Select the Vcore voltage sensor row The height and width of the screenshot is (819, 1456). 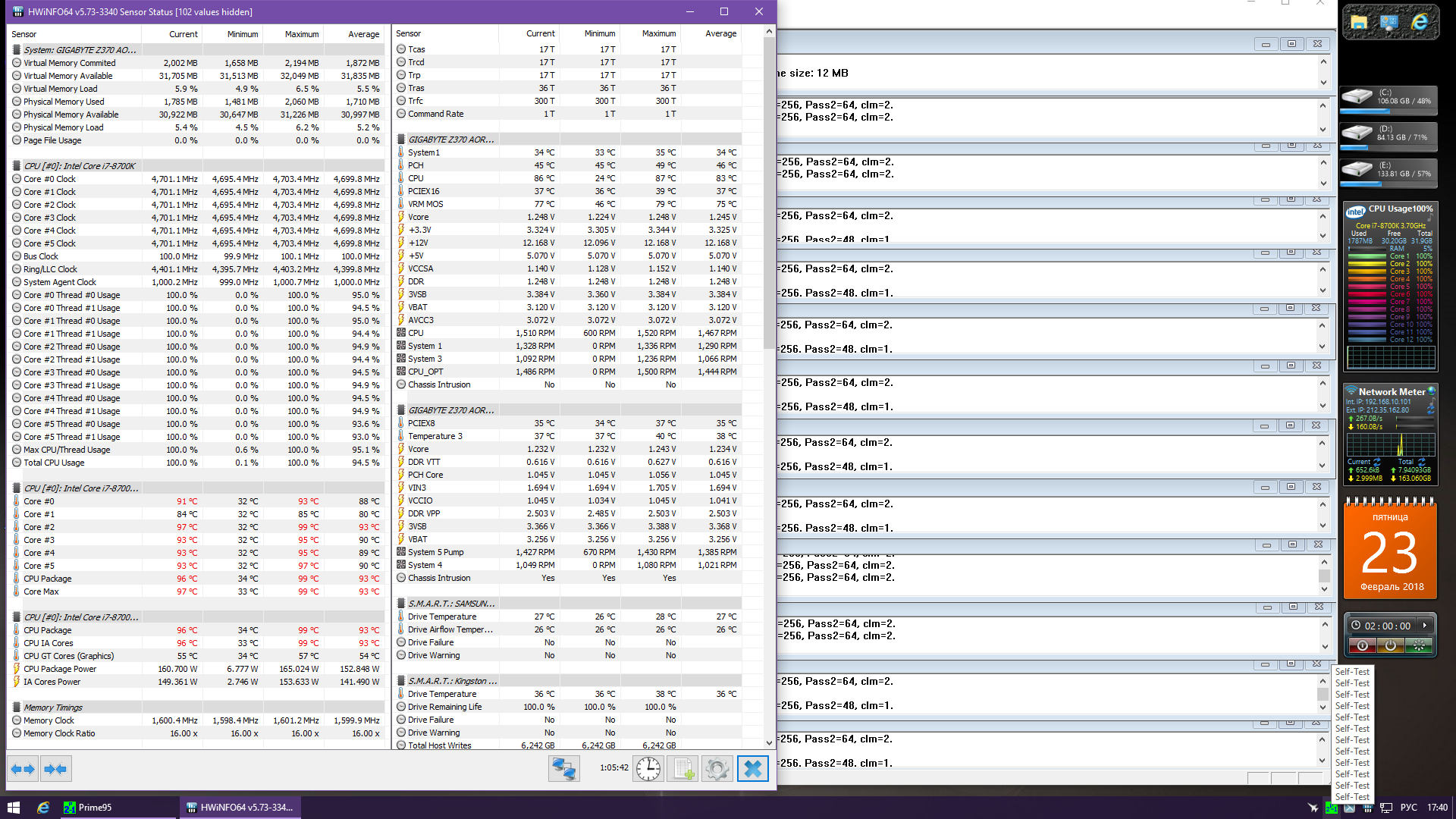tap(419, 217)
